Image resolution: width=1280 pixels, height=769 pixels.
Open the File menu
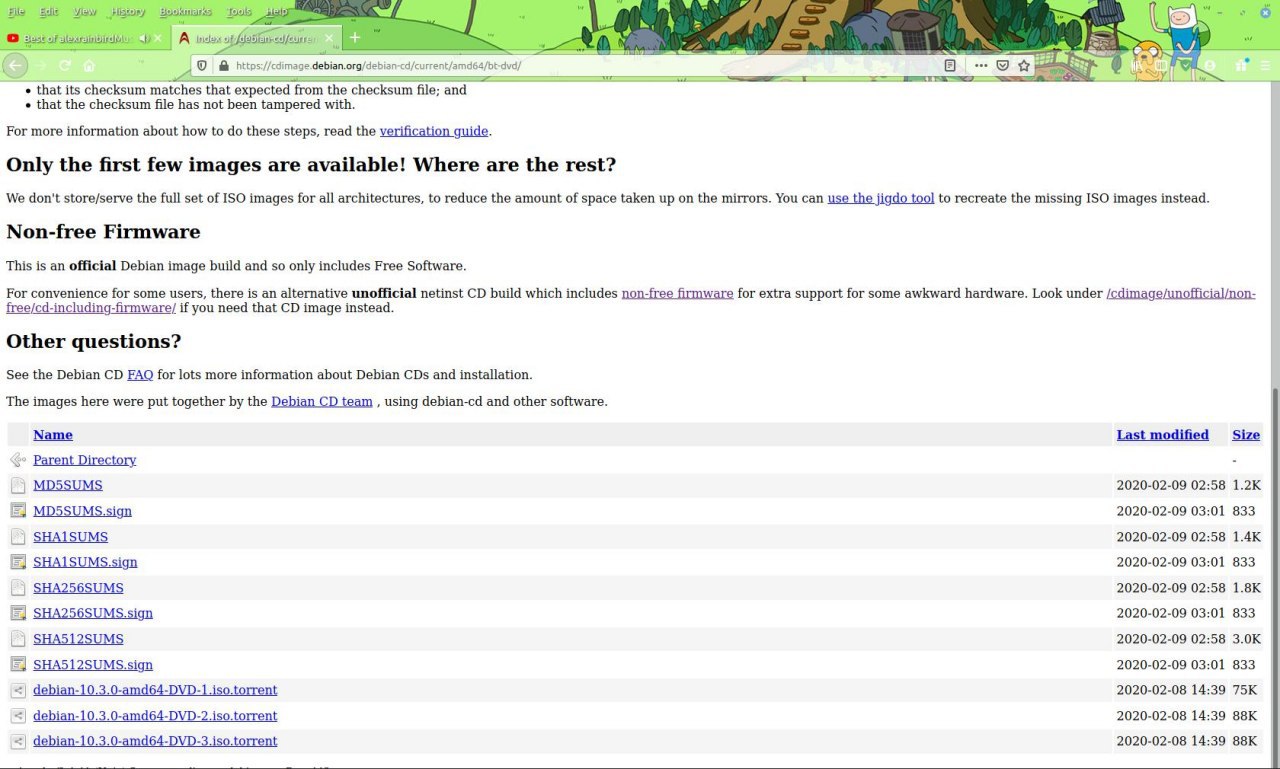16,11
